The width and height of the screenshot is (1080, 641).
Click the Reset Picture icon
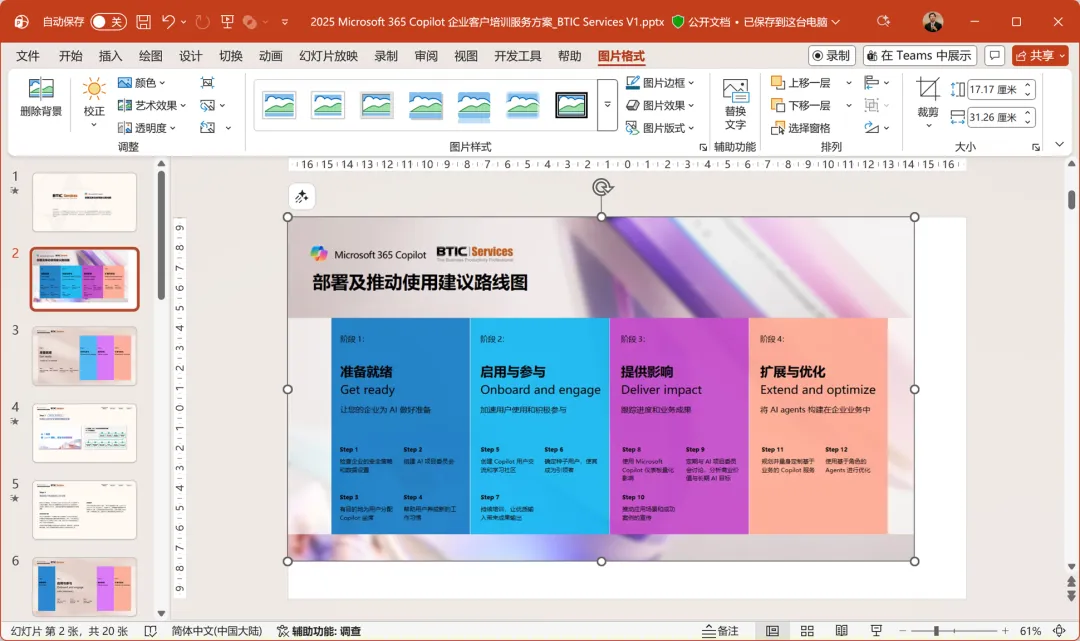pos(207,127)
